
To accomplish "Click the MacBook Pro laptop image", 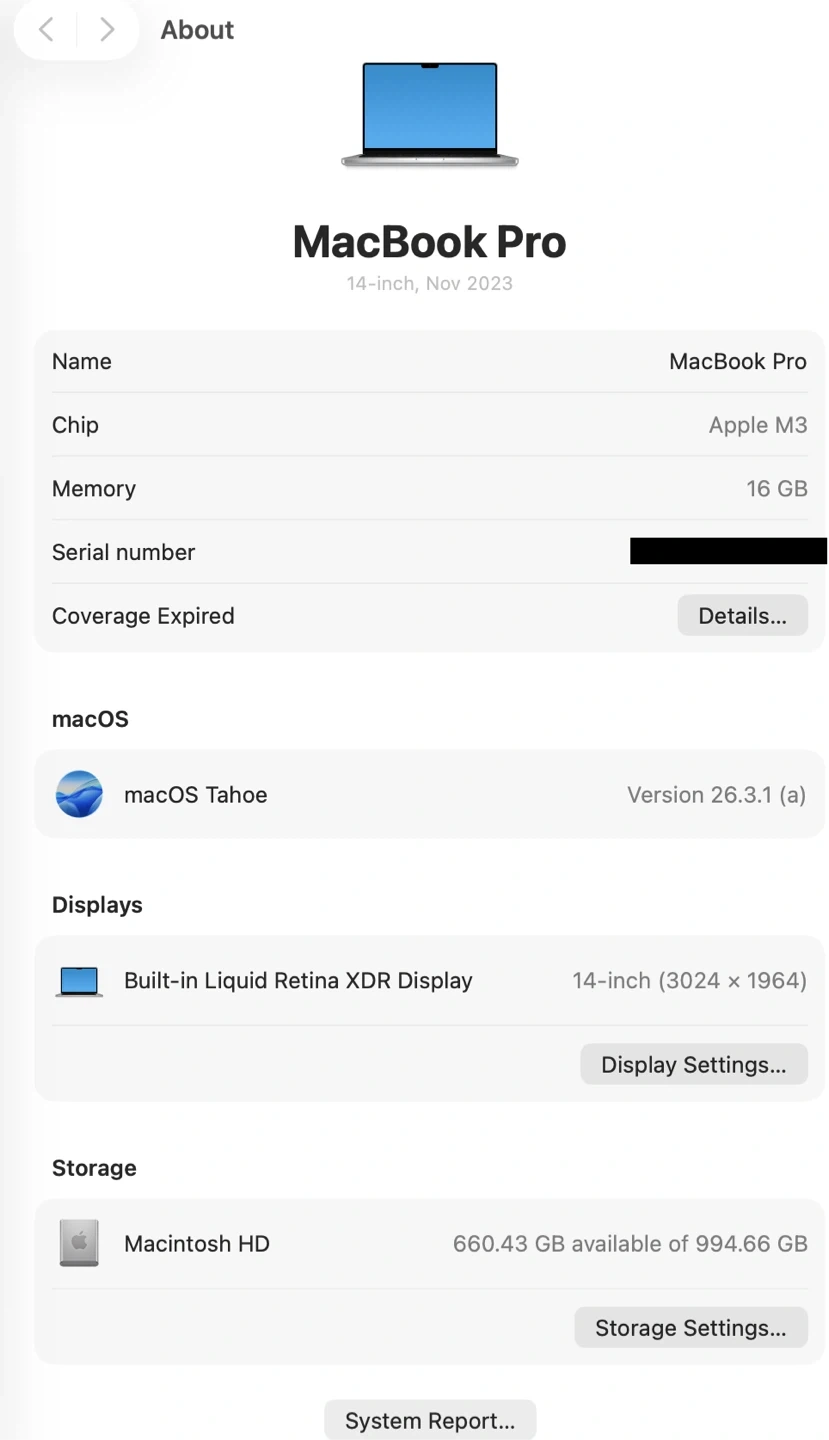I will (429, 115).
